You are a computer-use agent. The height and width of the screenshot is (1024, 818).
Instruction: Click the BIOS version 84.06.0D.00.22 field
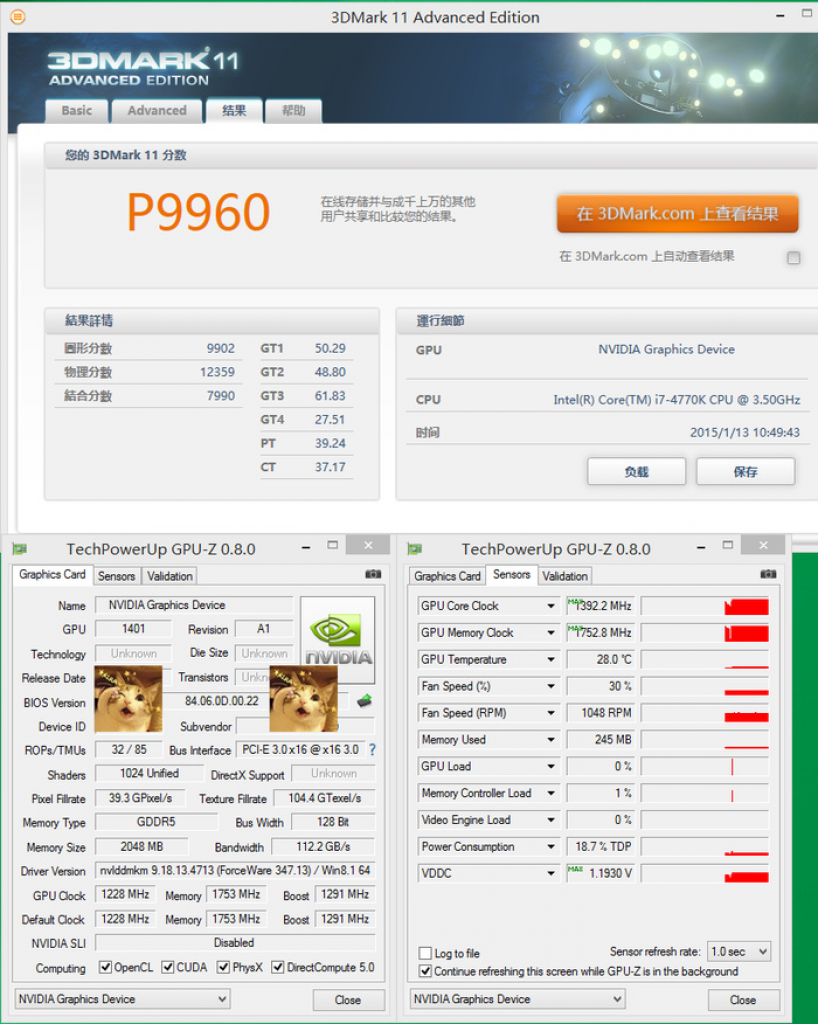(222, 701)
